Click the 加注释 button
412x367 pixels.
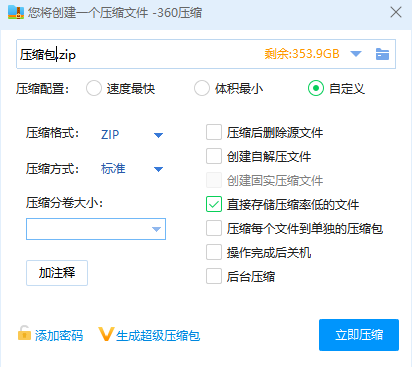(x=57, y=273)
